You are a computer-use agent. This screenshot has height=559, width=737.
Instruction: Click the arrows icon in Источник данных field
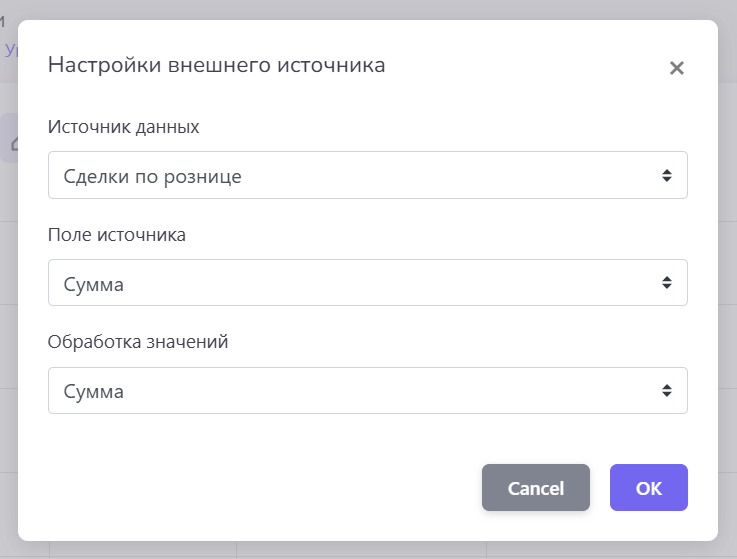point(667,176)
